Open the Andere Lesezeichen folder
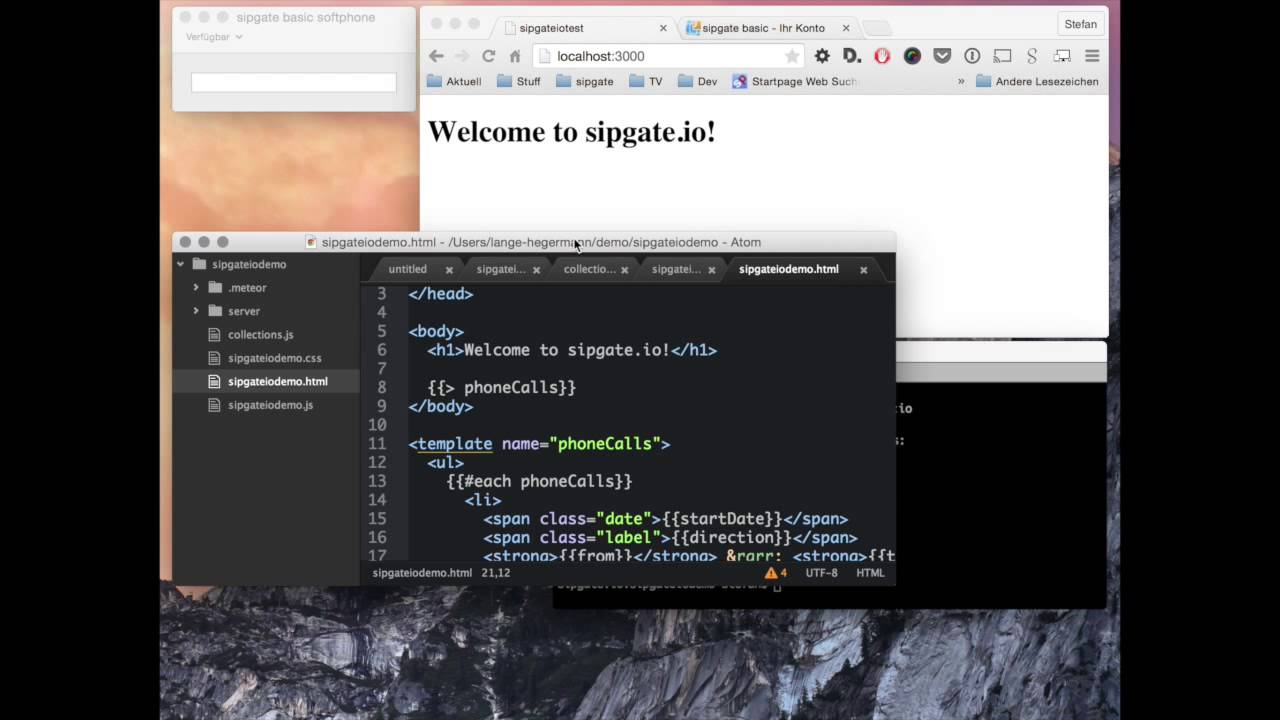This screenshot has height=720, width=1280. 1037,82
